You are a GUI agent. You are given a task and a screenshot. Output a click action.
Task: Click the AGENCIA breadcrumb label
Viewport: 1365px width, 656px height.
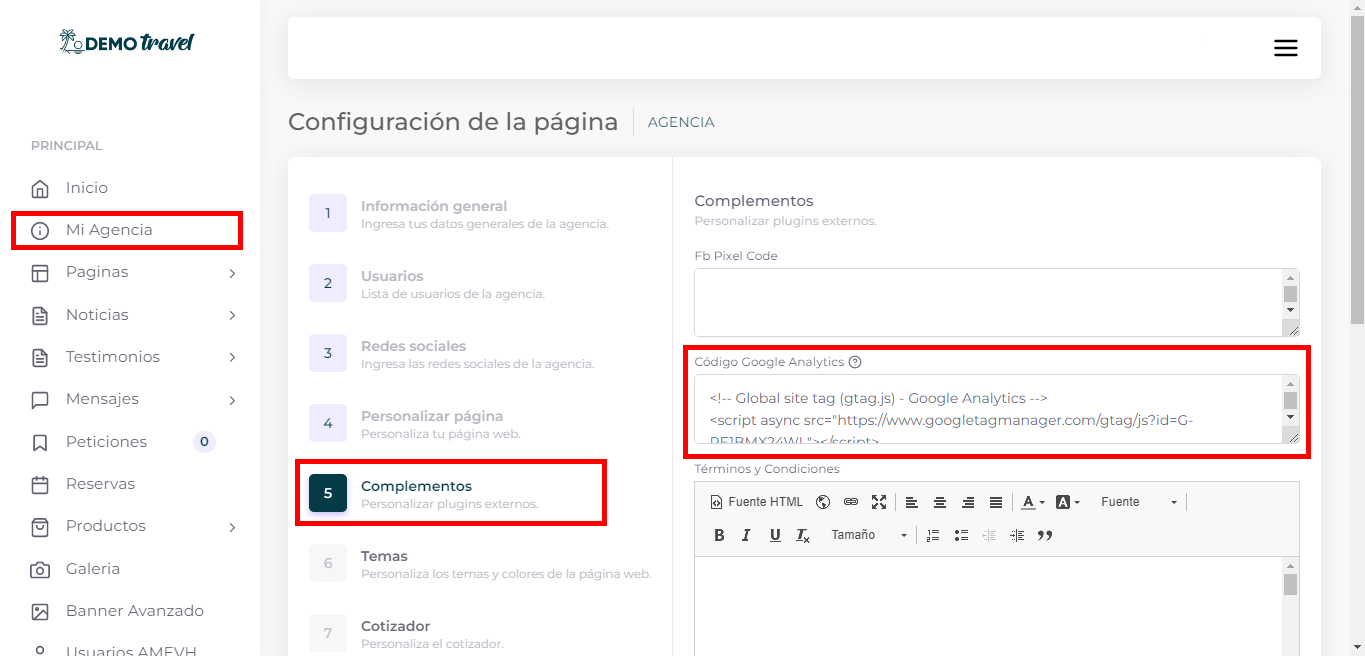(681, 122)
